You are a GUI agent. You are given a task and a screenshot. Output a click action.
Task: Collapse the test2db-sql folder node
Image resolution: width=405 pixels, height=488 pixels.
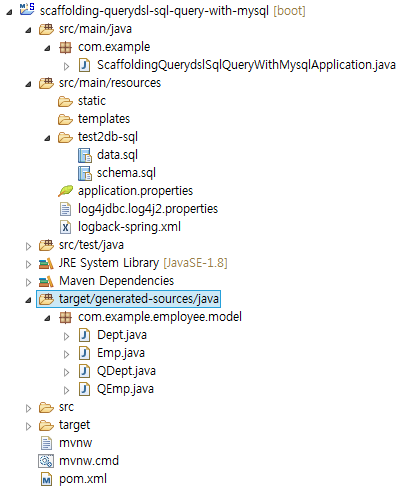coord(47,138)
